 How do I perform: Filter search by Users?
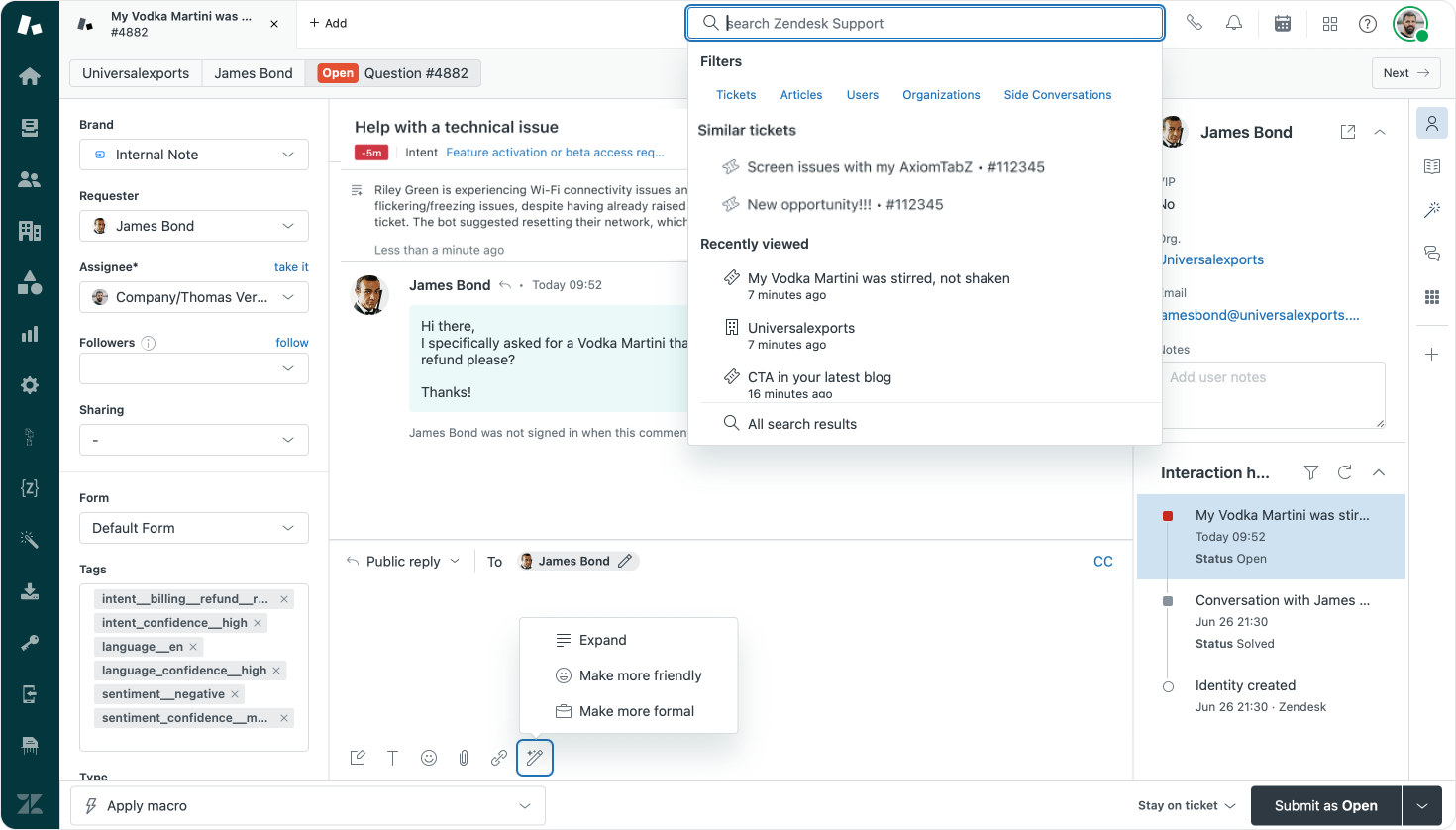coord(863,95)
